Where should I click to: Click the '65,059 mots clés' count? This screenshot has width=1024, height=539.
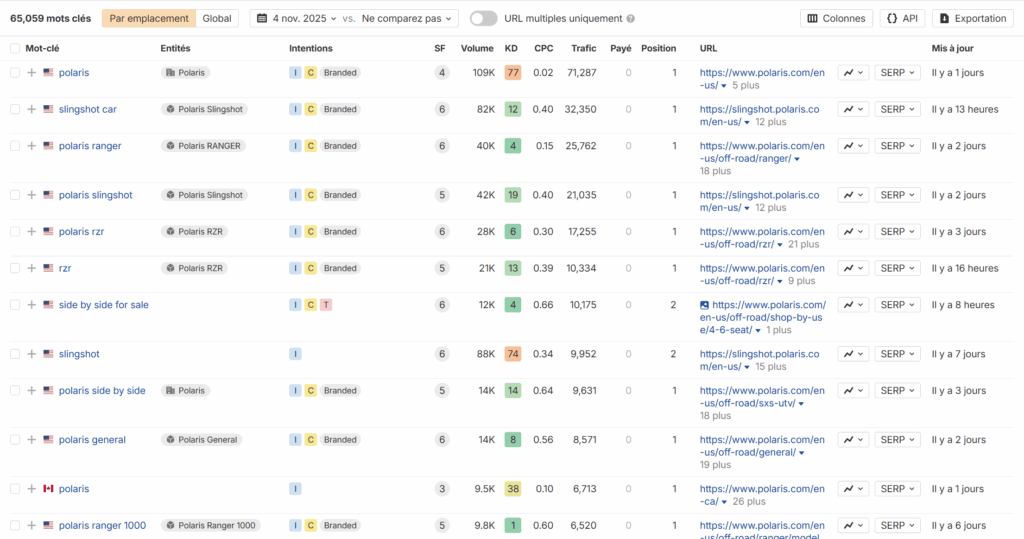point(50,18)
